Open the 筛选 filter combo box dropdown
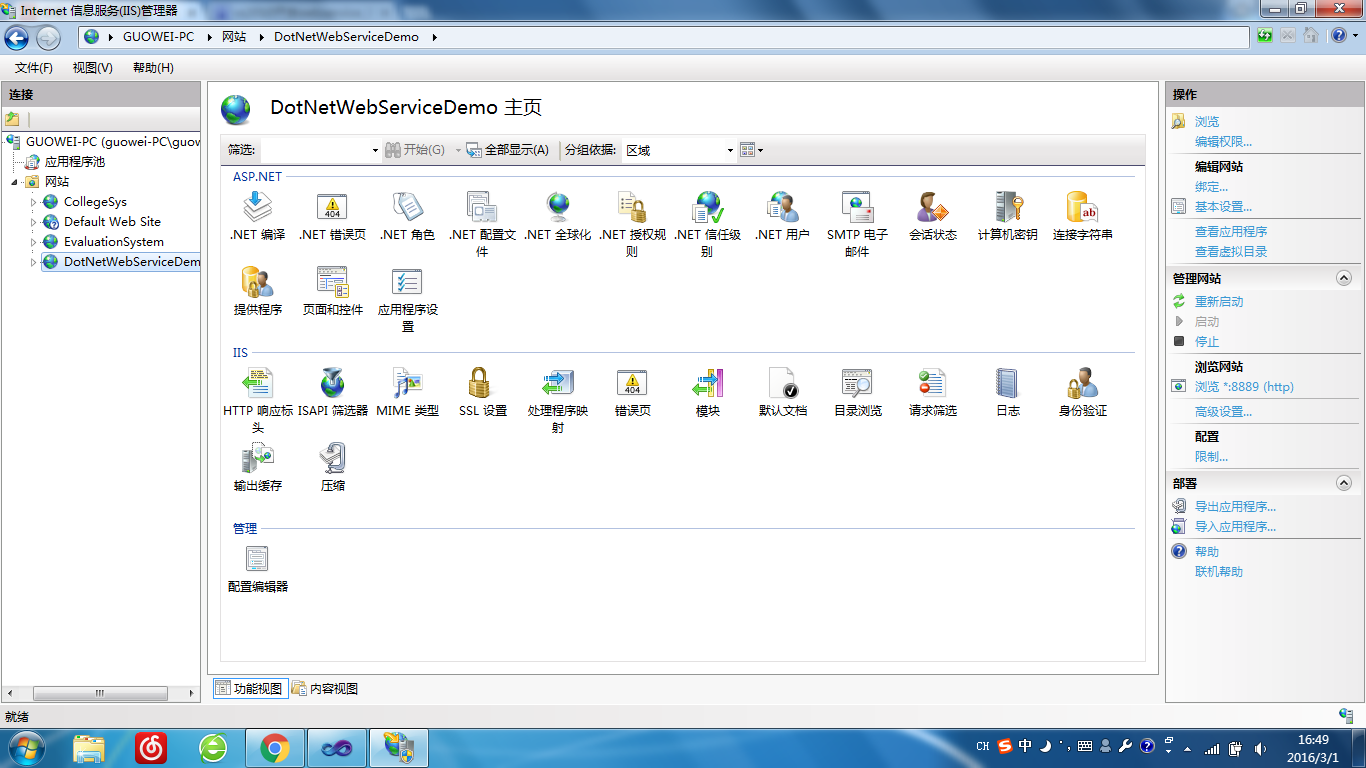The height and width of the screenshot is (768, 1366). click(x=375, y=150)
